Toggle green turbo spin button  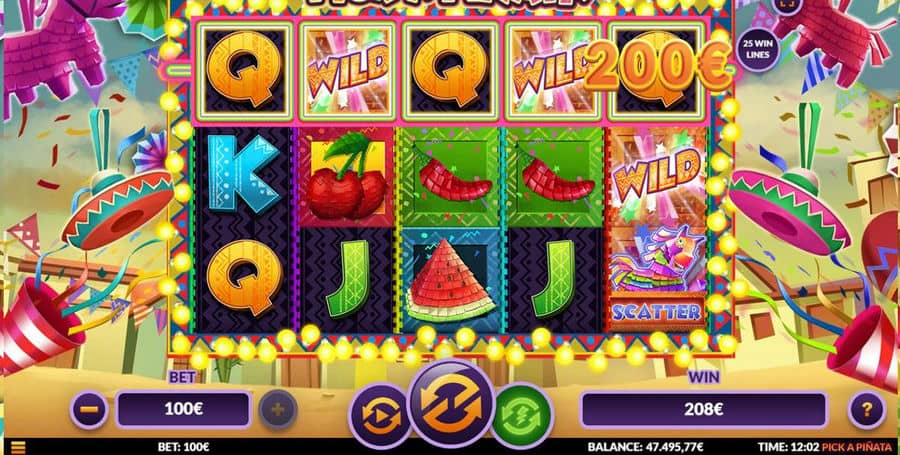pyautogui.click(x=522, y=415)
